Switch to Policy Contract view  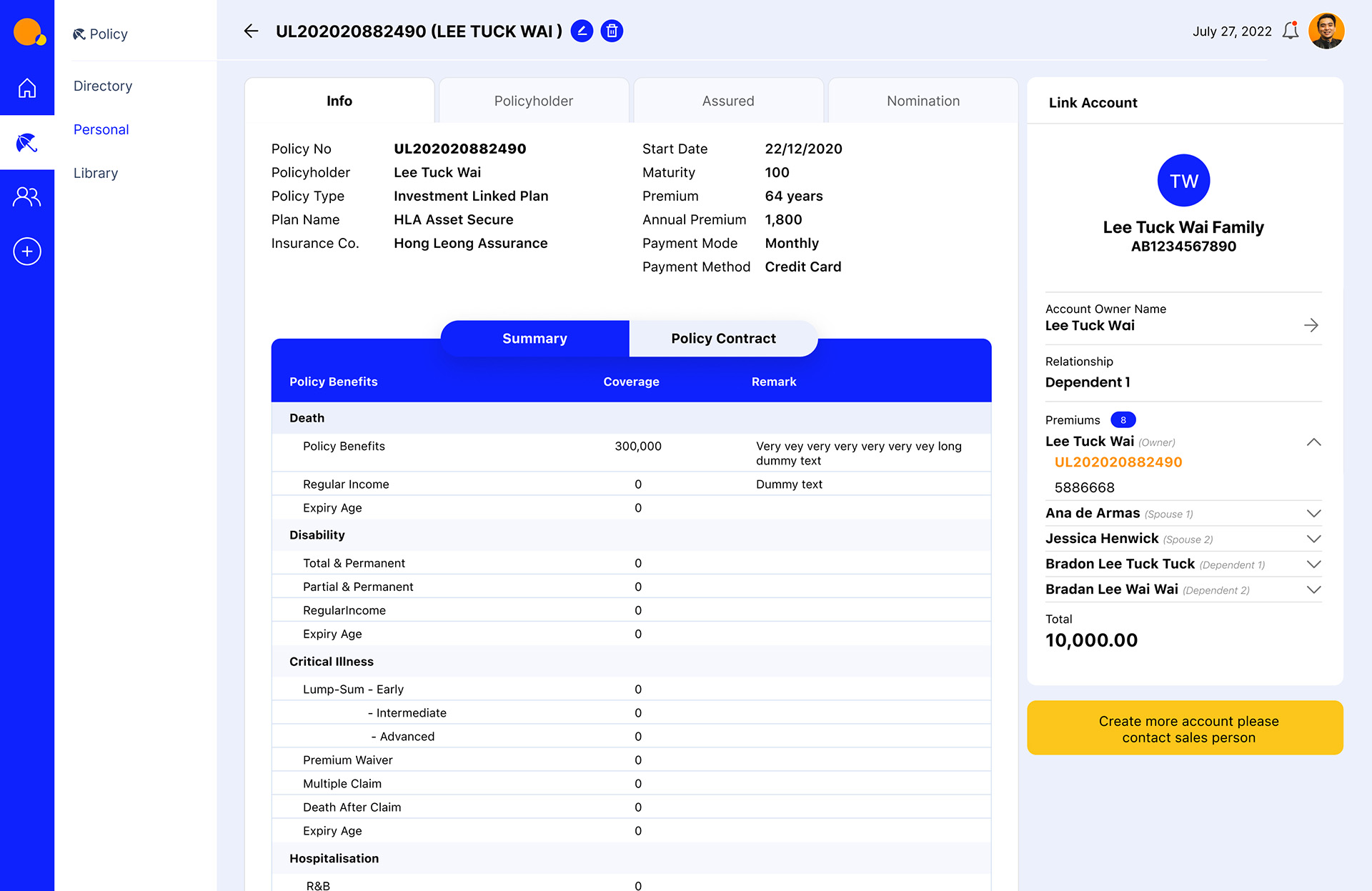pyautogui.click(x=723, y=339)
